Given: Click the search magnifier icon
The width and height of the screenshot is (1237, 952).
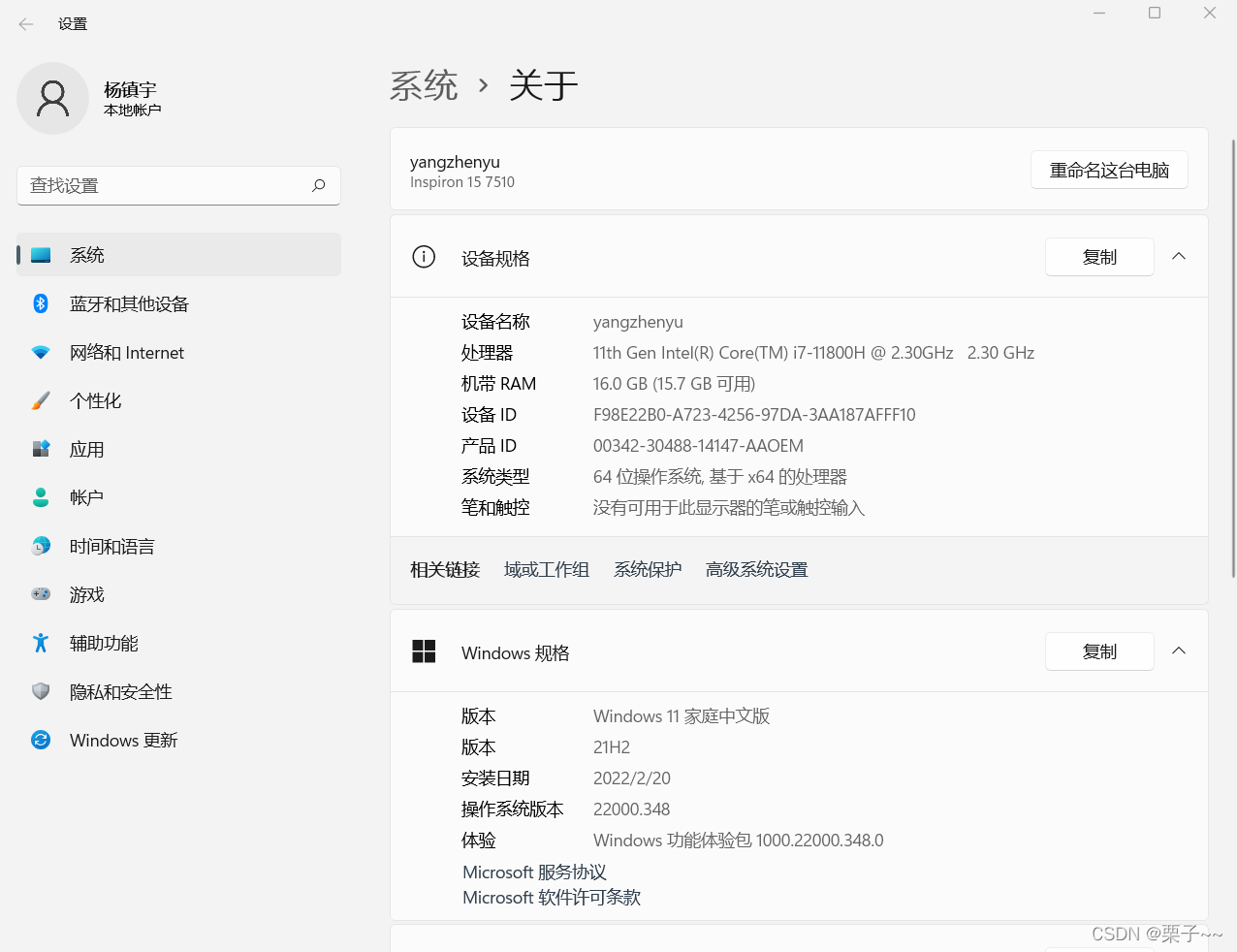Looking at the screenshot, I should click(318, 185).
